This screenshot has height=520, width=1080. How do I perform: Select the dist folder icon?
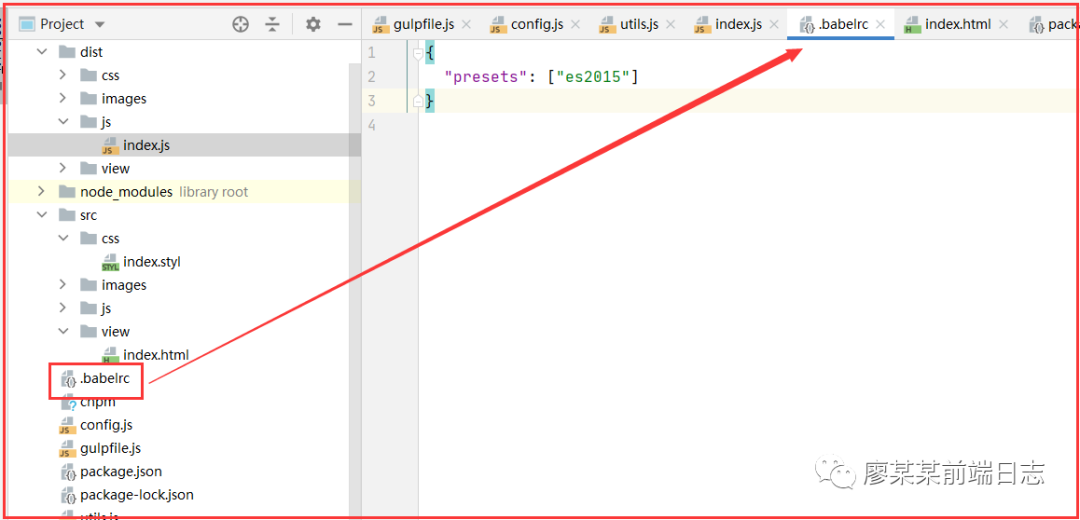67,52
